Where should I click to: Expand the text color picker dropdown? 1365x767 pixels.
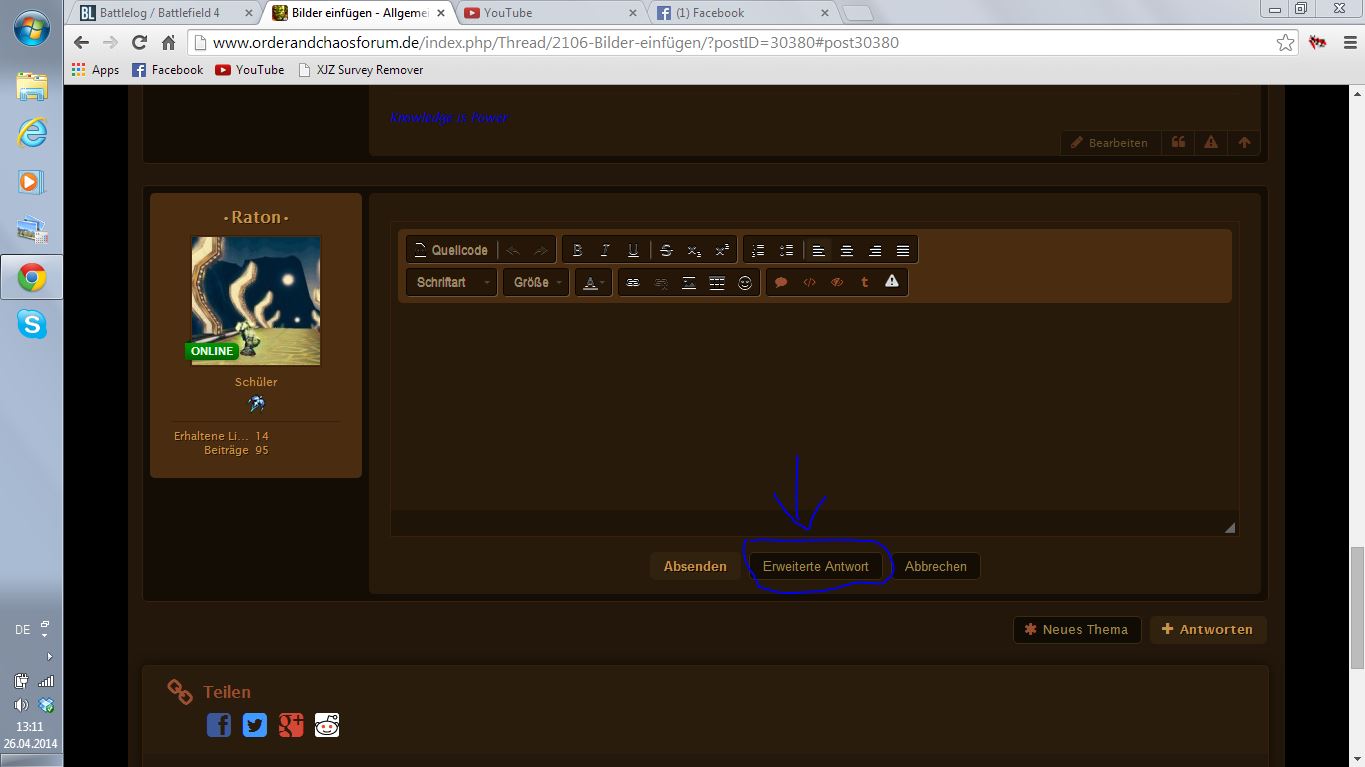[x=593, y=283]
